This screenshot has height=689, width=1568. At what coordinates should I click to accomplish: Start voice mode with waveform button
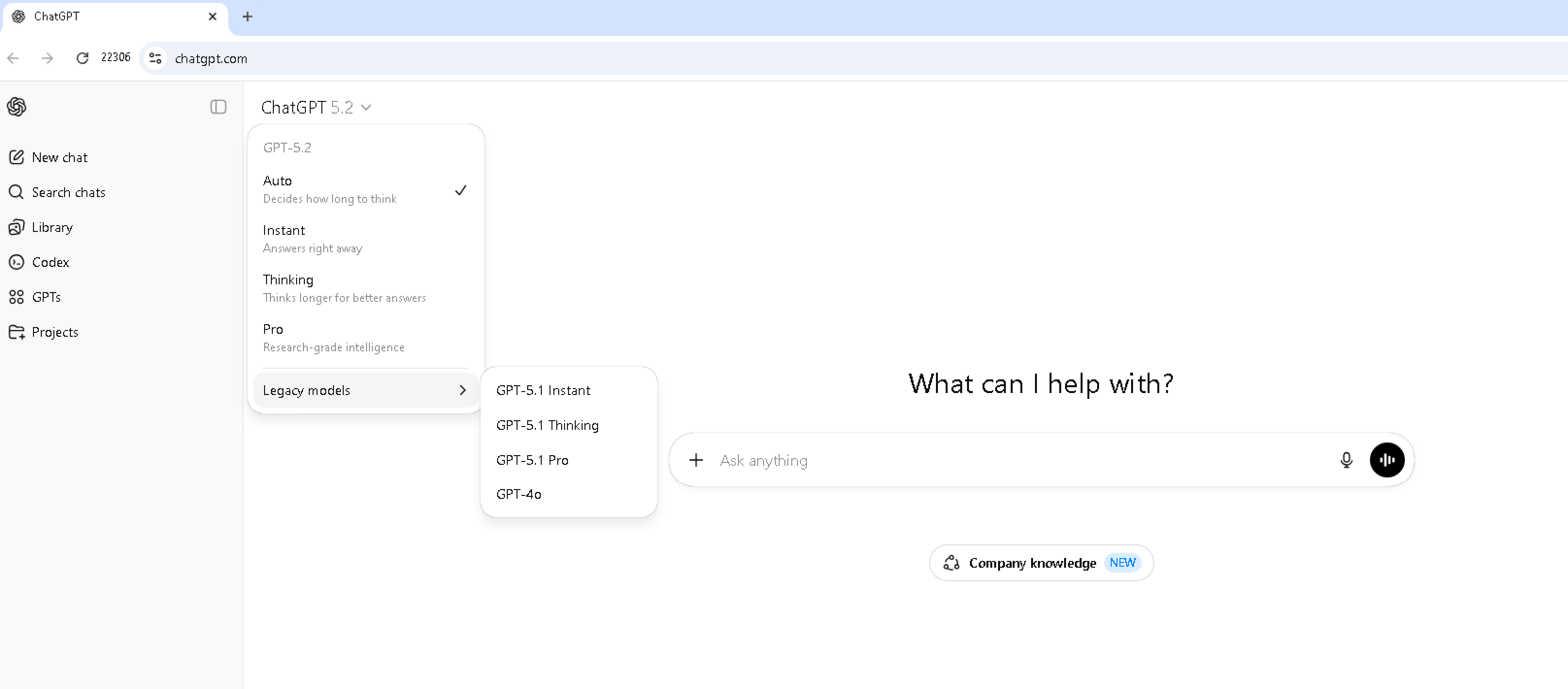[1386, 460]
